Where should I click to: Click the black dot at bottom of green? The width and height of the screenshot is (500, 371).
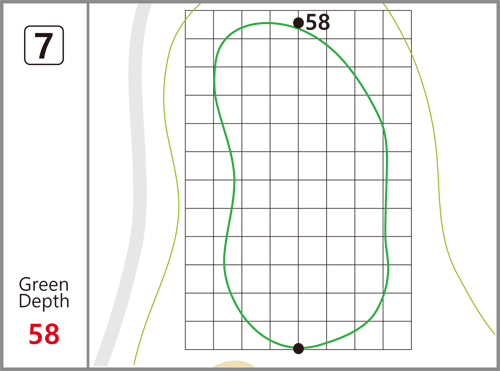298,348
